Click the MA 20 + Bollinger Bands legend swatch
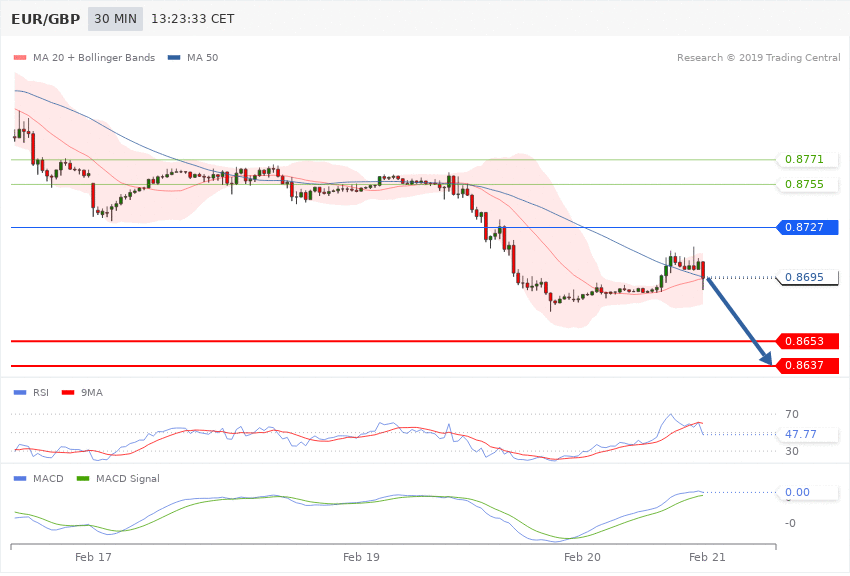 [x=20, y=57]
